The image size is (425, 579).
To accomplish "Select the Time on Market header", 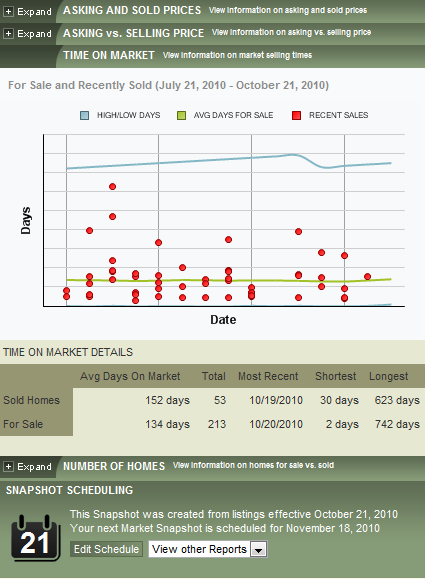I will click(109, 55).
